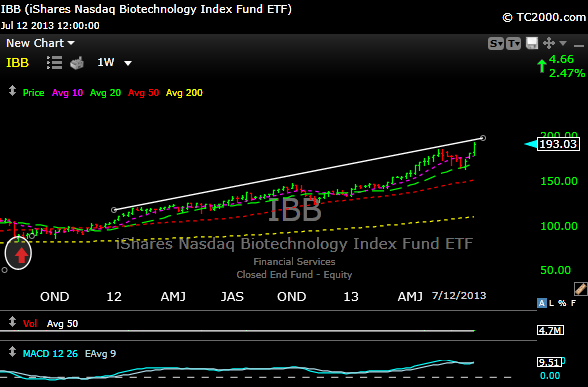Image resolution: width=588 pixels, height=387 pixels.
Task: Select the Avg 20 moving average legend
Action: pos(105,93)
